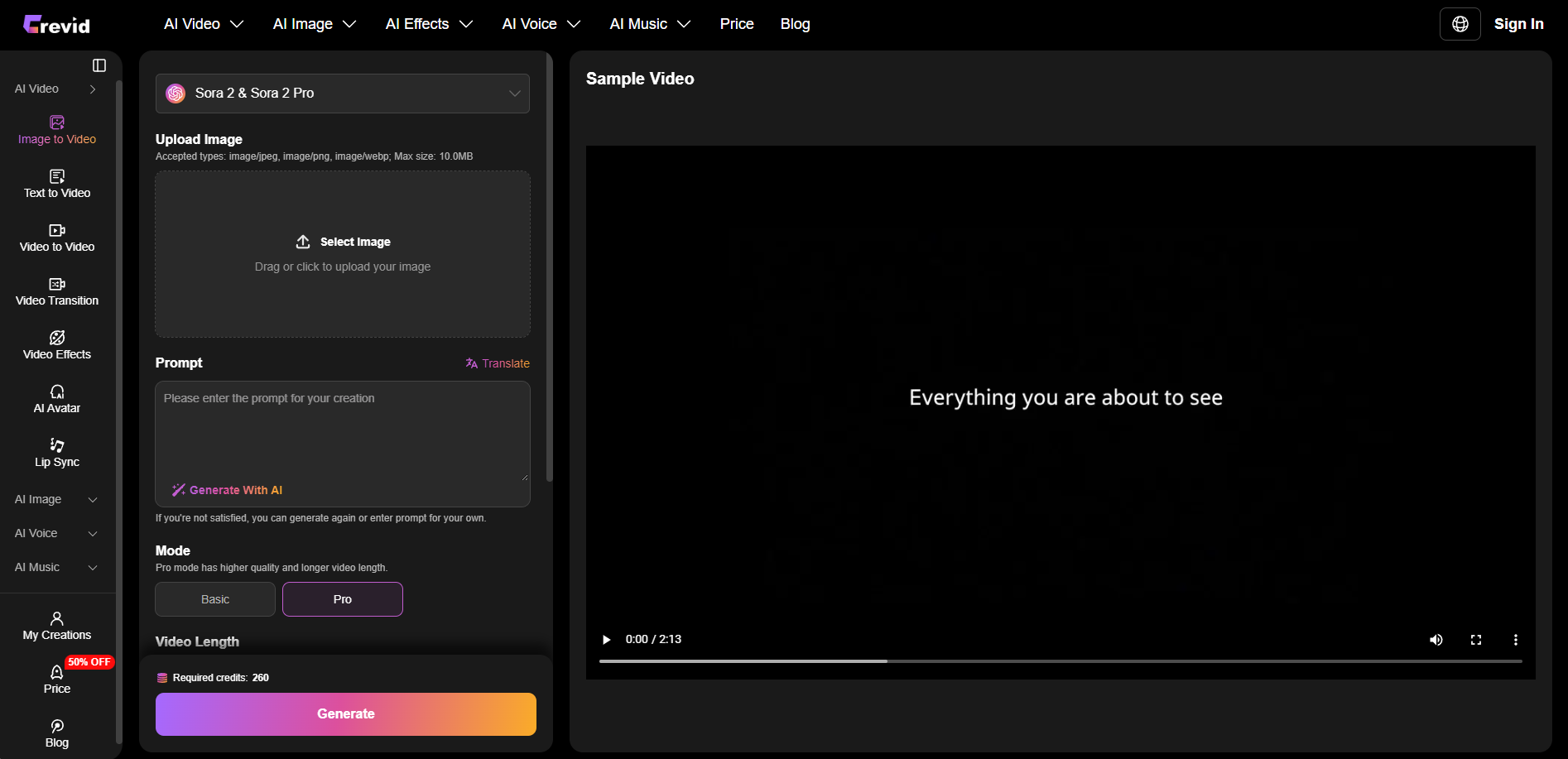1568x759 pixels.
Task: Expand AI Image menu in top navigation
Action: (315, 24)
